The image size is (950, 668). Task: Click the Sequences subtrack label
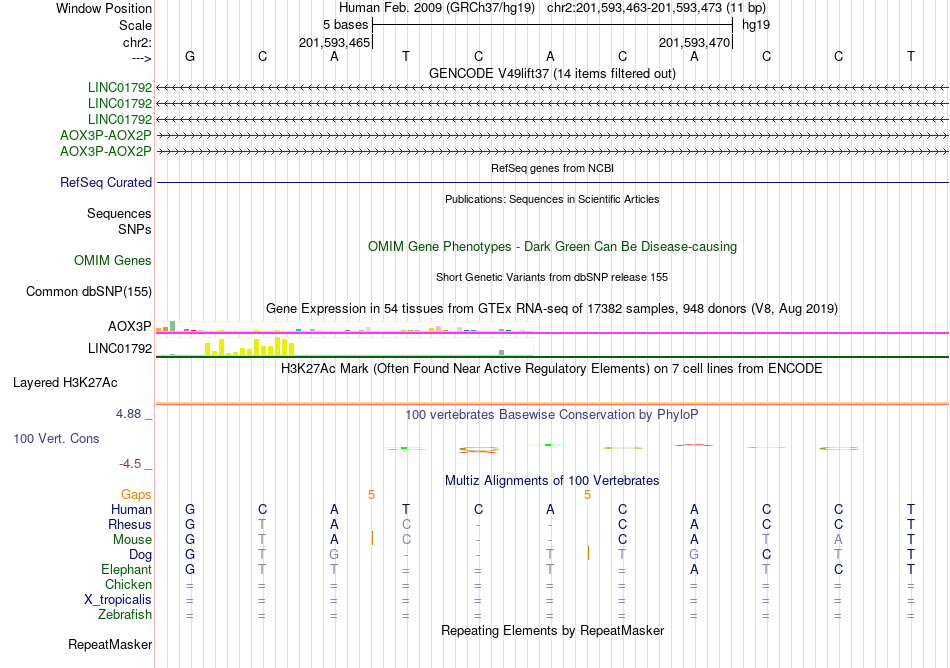tap(119, 213)
